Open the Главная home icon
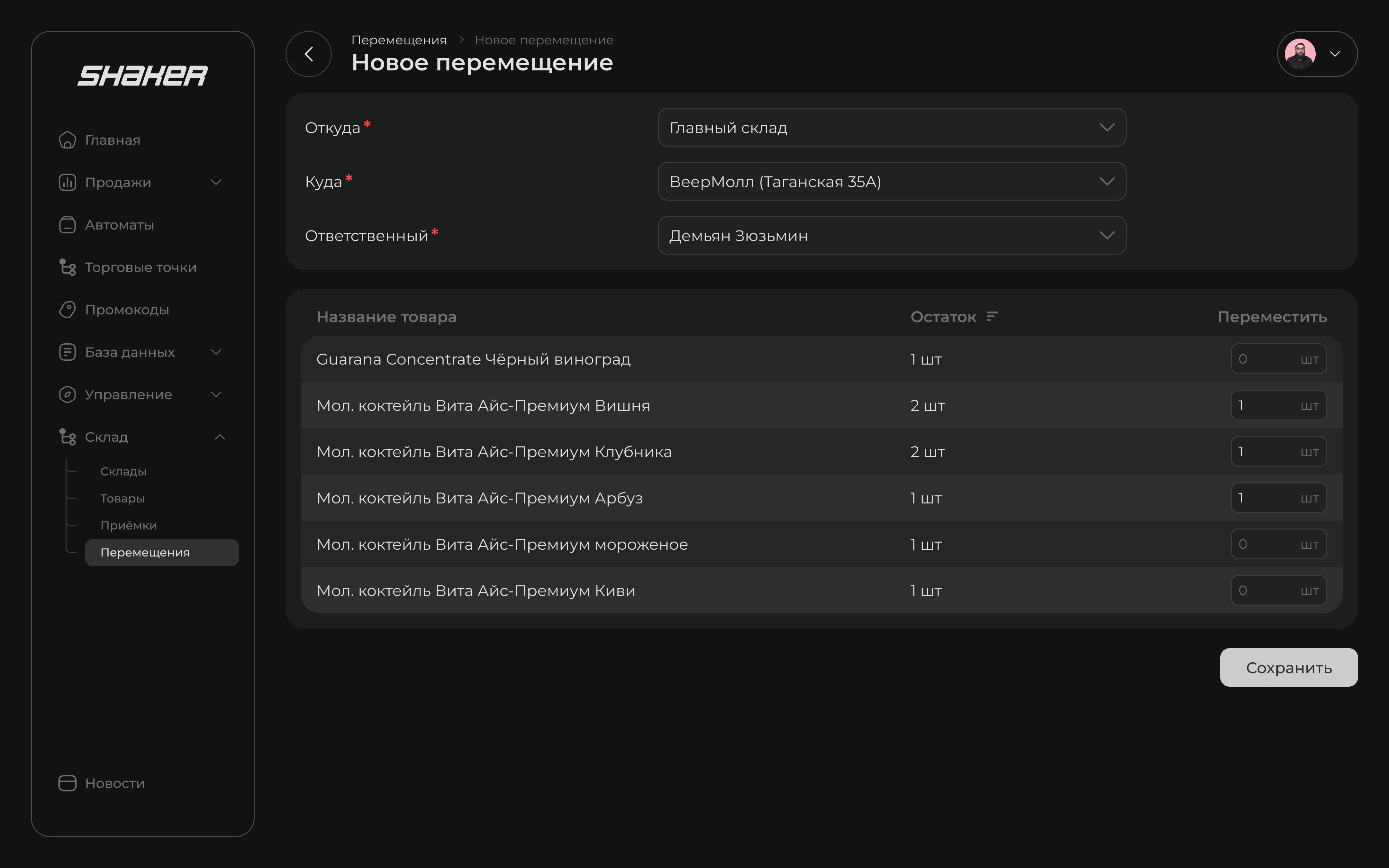Image resolution: width=1389 pixels, height=868 pixels. pos(67,140)
